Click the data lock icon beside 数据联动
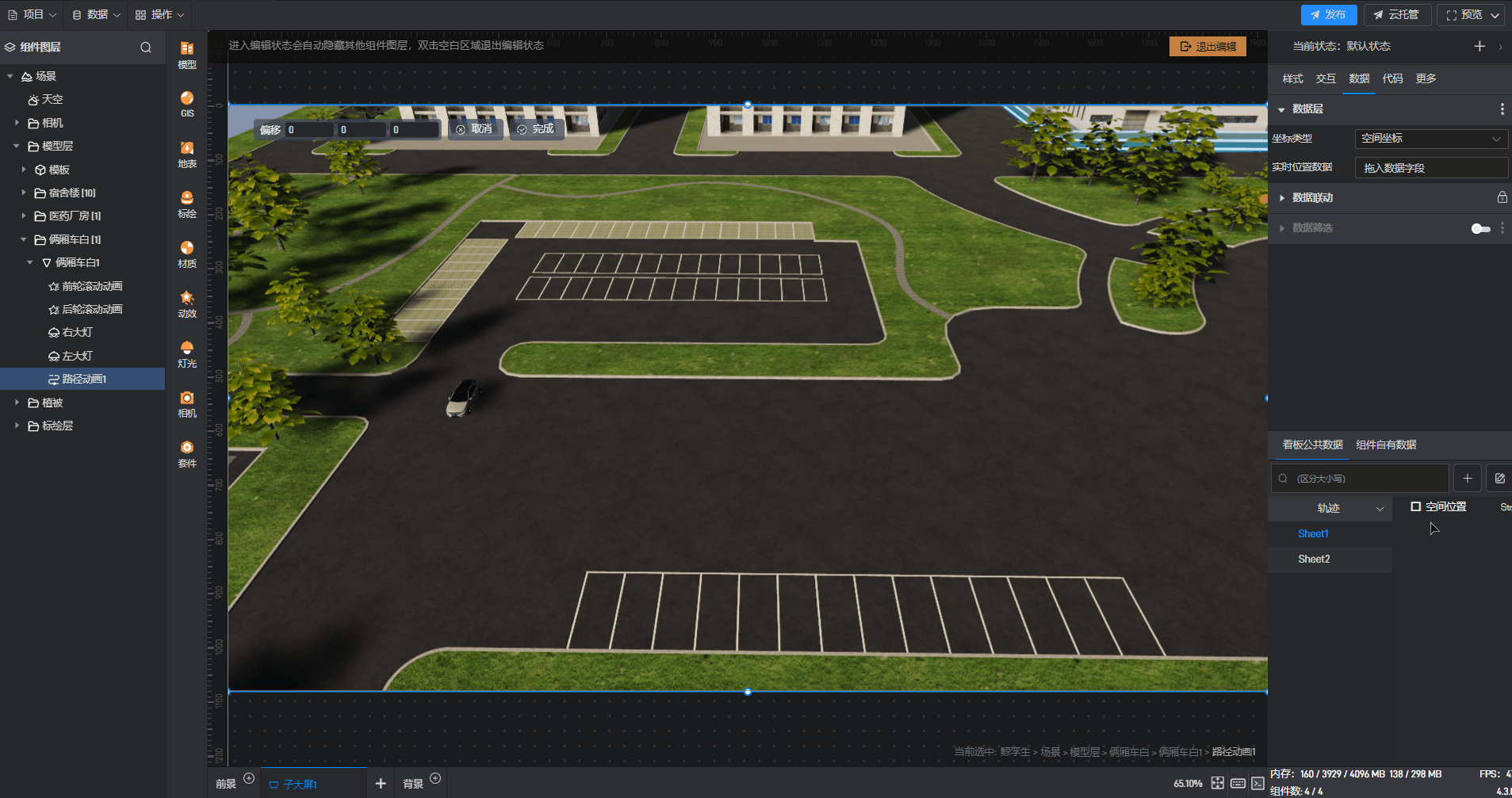Screen dimensions: 1512x798 (1502, 197)
